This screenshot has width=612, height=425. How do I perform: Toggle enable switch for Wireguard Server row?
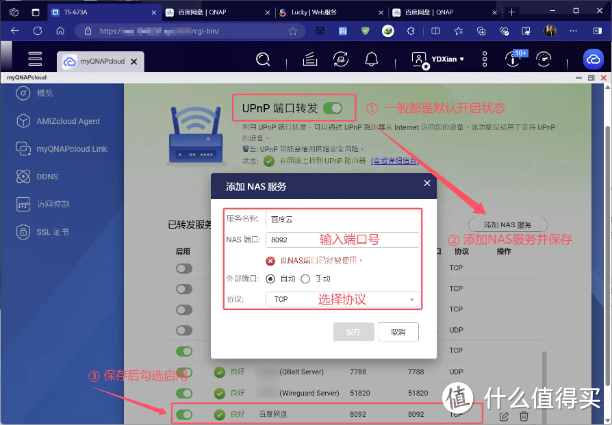[184, 393]
